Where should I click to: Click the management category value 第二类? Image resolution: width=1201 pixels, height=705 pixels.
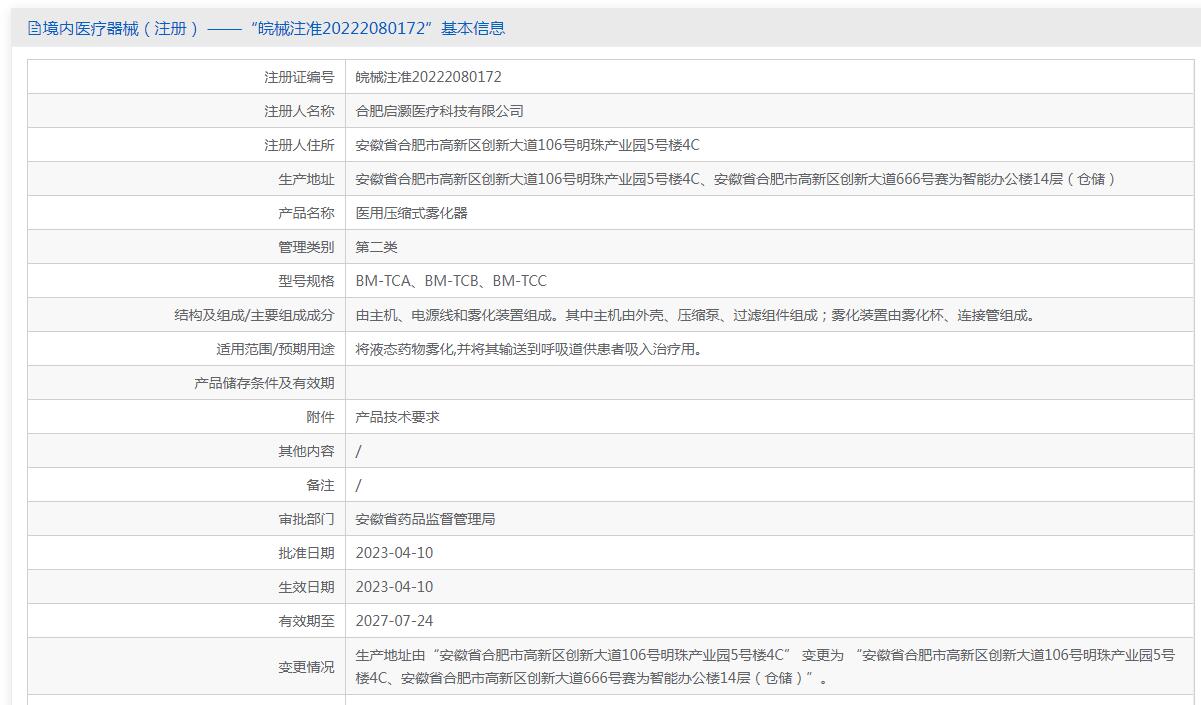coord(377,247)
